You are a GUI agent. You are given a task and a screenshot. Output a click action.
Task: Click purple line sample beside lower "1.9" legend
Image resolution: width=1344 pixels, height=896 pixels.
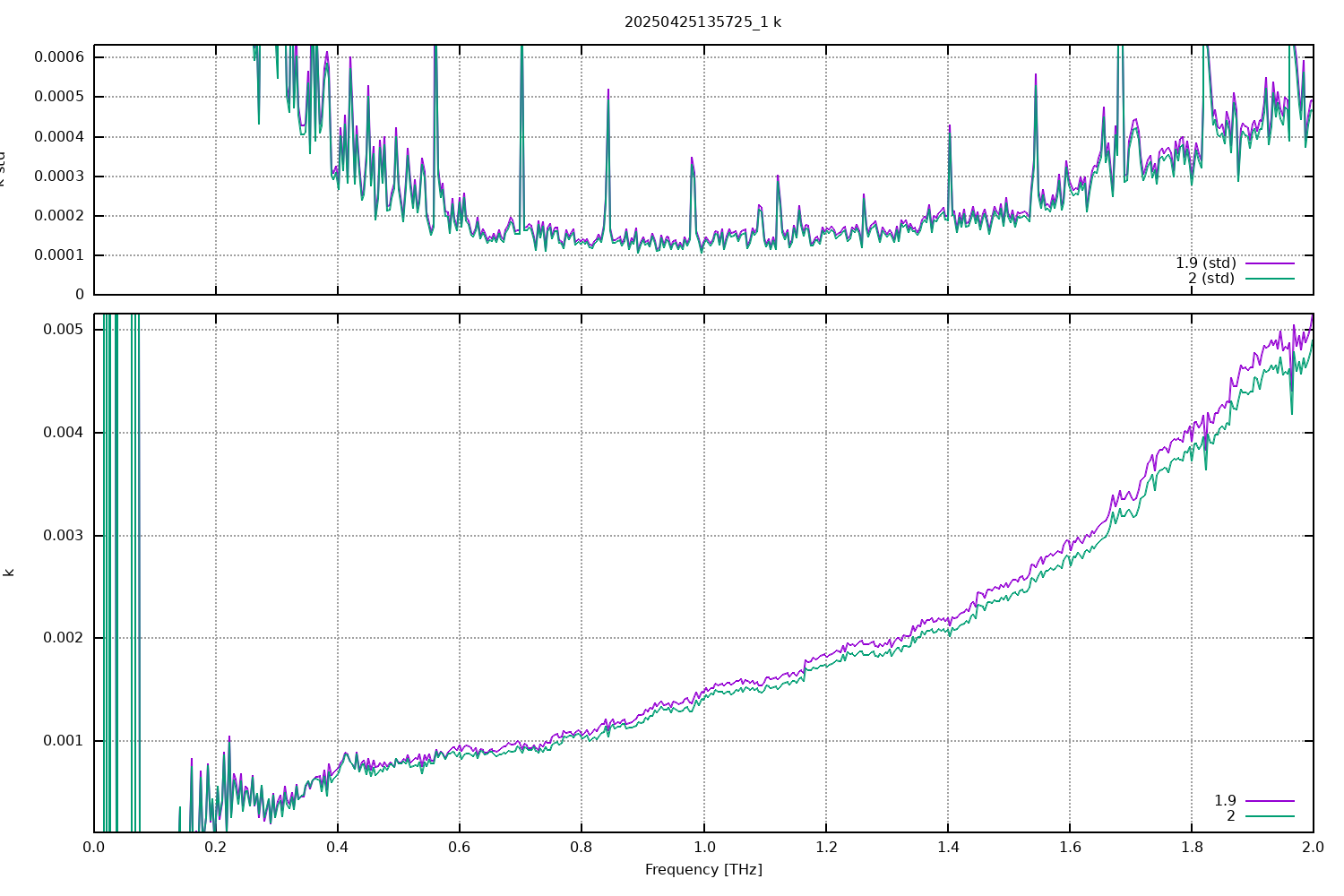1270,801
